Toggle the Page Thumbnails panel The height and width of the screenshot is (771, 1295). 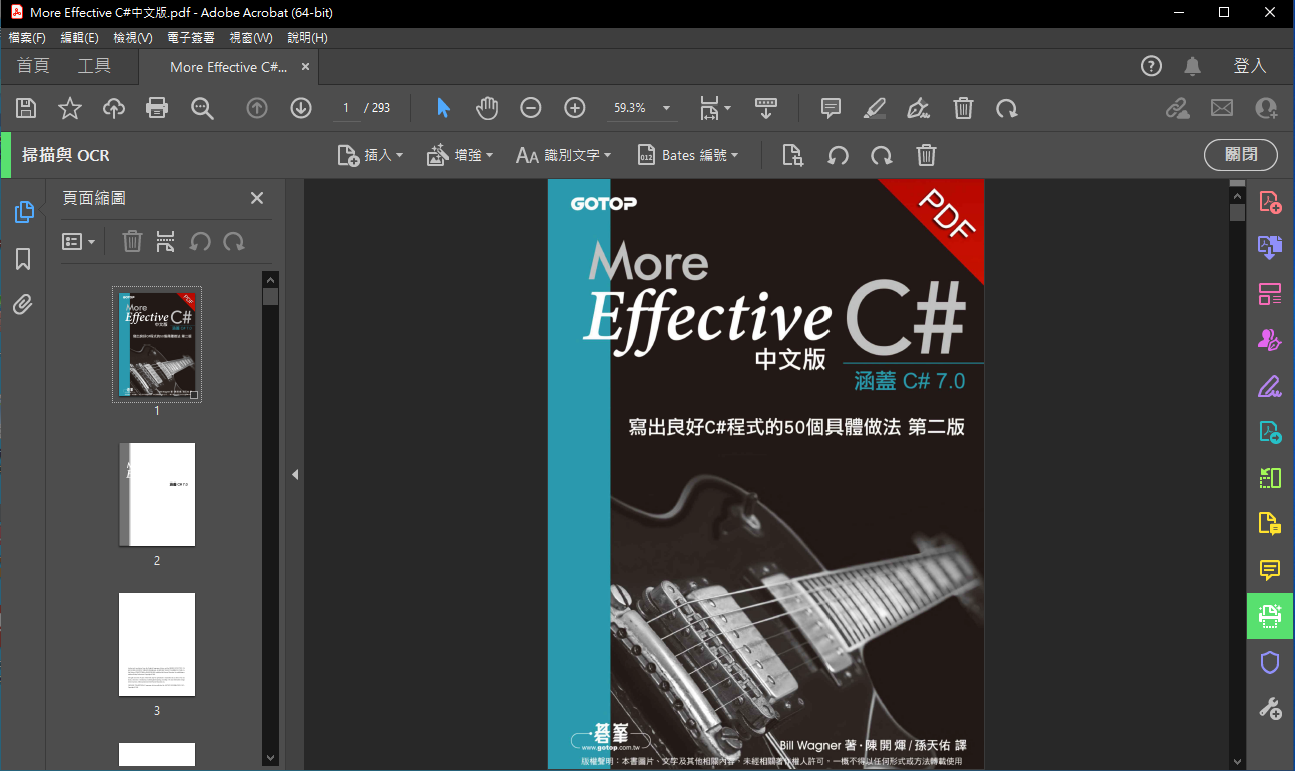click(23, 212)
